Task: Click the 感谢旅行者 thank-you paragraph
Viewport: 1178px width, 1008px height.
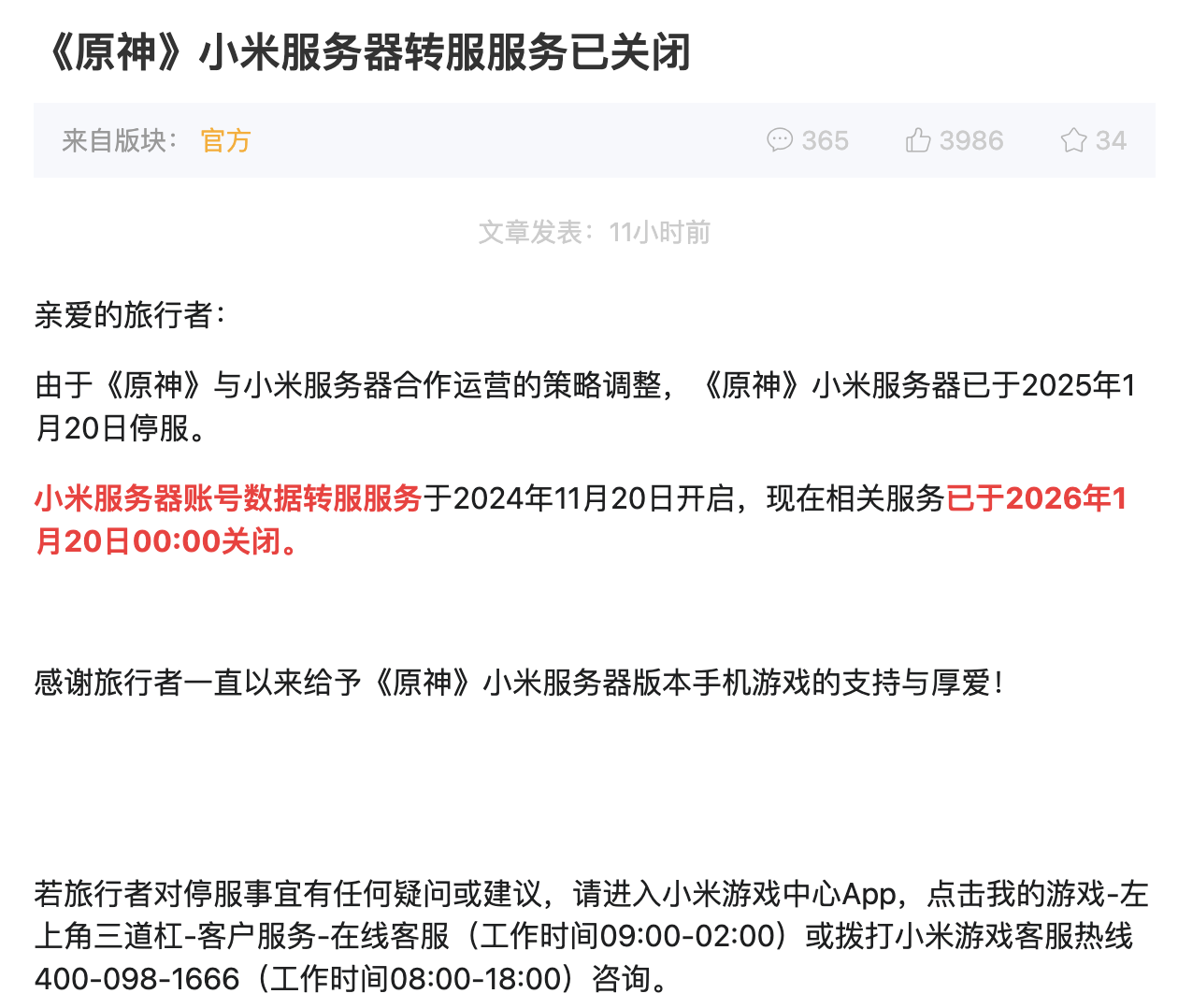Action: tap(520, 683)
